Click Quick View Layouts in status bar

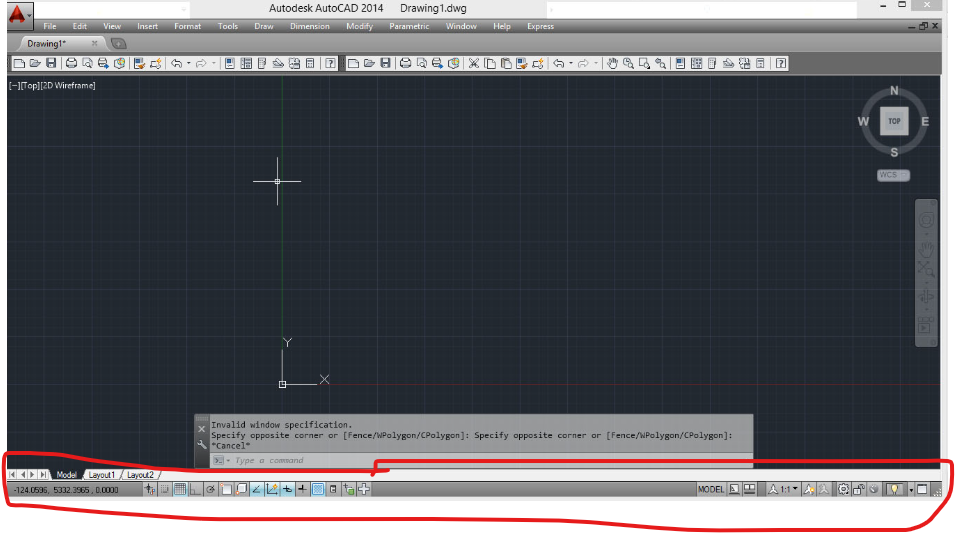coord(735,489)
